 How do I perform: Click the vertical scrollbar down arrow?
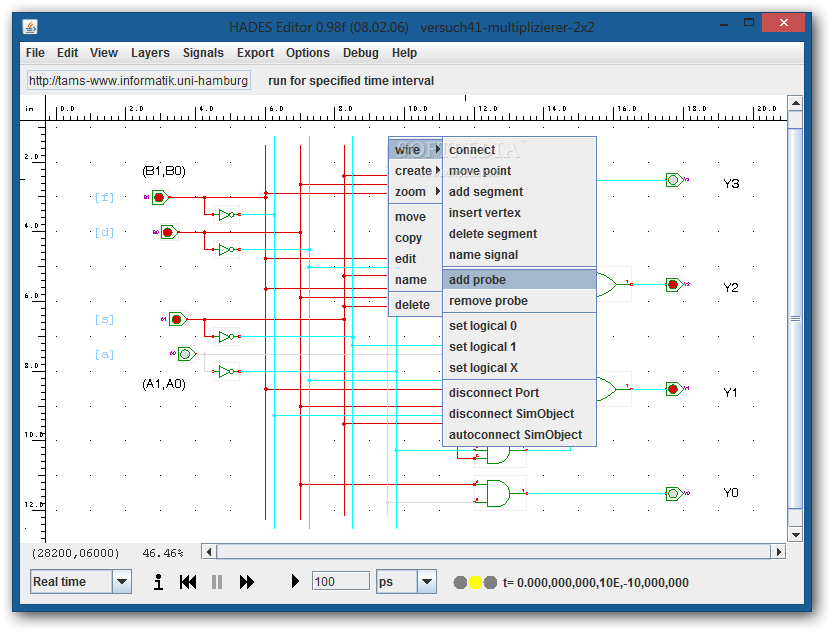click(x=795, y=535)
